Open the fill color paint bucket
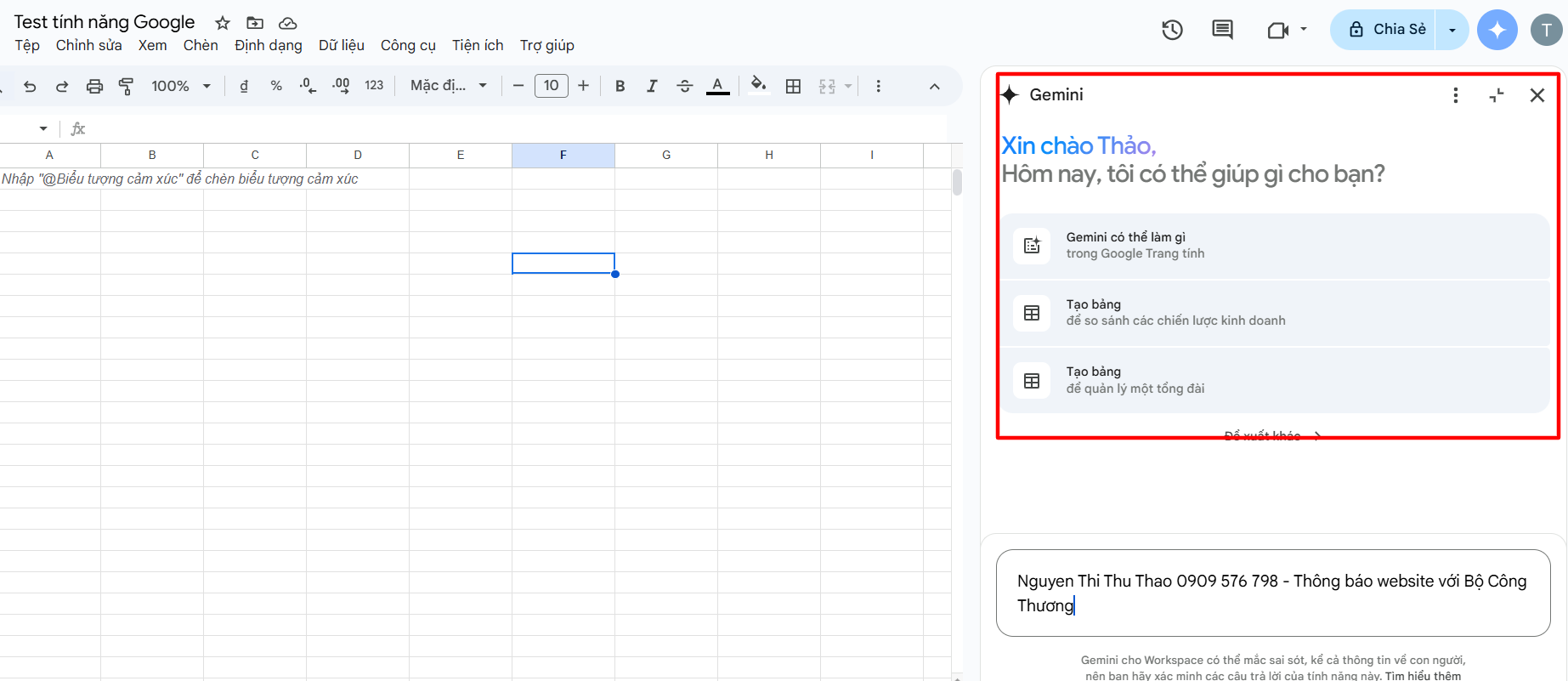1568x681 pixels. click(x=758, y=84)
